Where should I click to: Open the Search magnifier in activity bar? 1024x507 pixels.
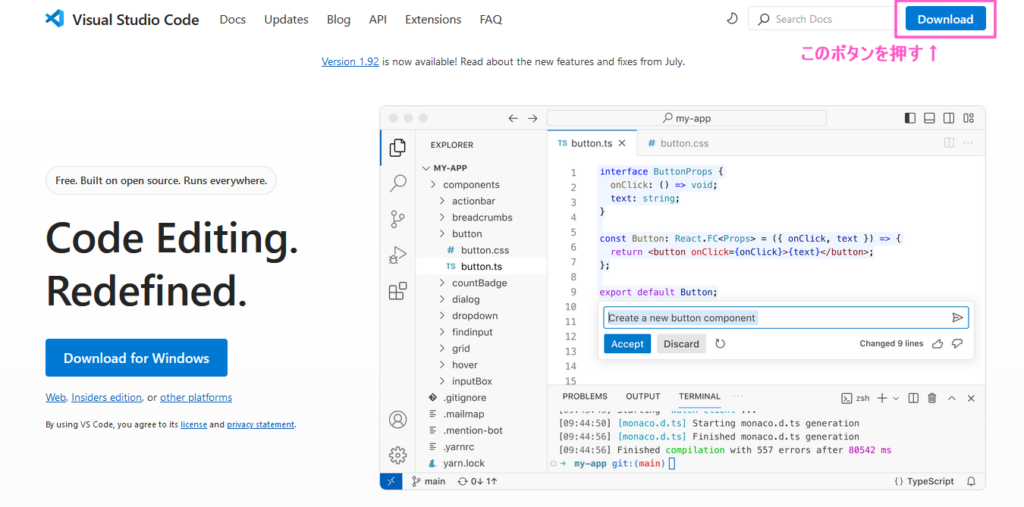click(397, 183)
